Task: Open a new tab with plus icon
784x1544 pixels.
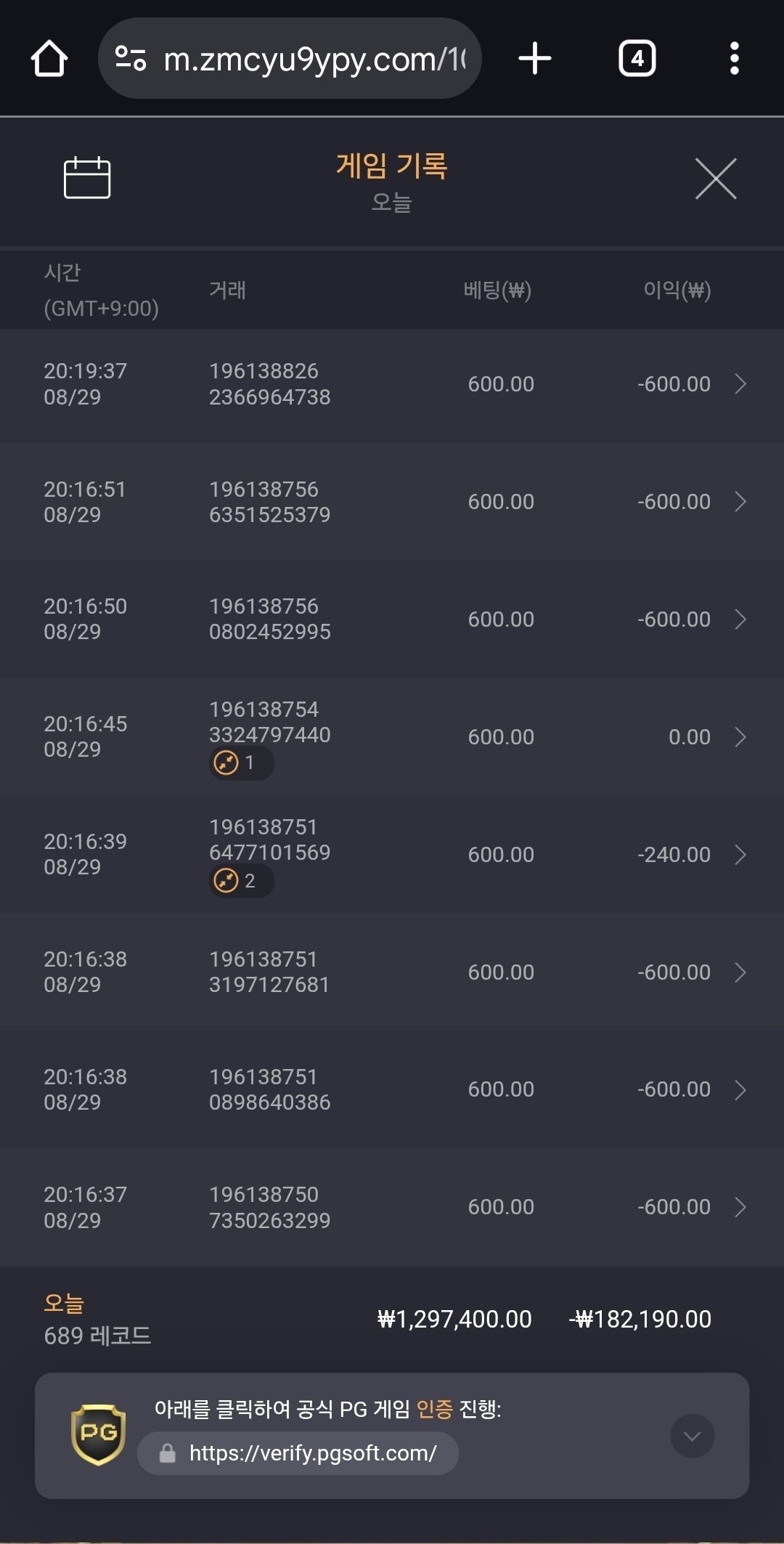Action: [535, 59]
